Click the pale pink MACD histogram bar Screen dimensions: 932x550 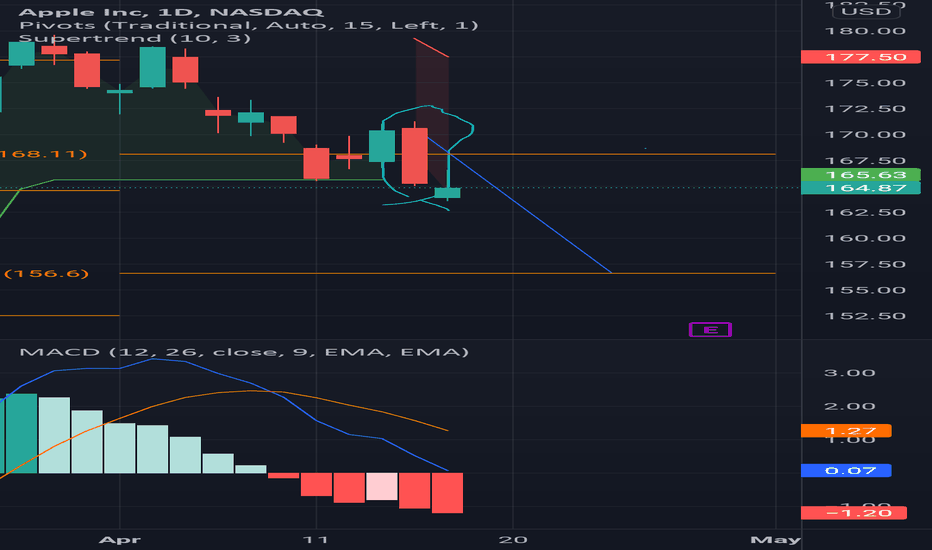point(382,486)
